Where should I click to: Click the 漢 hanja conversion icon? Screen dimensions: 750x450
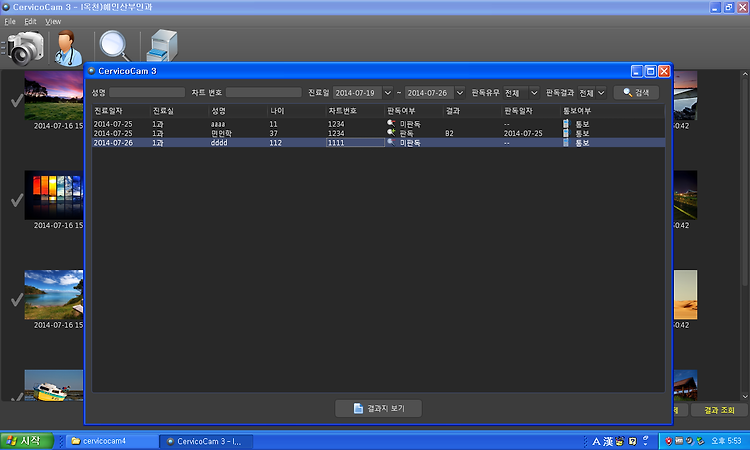pos(607,441)
